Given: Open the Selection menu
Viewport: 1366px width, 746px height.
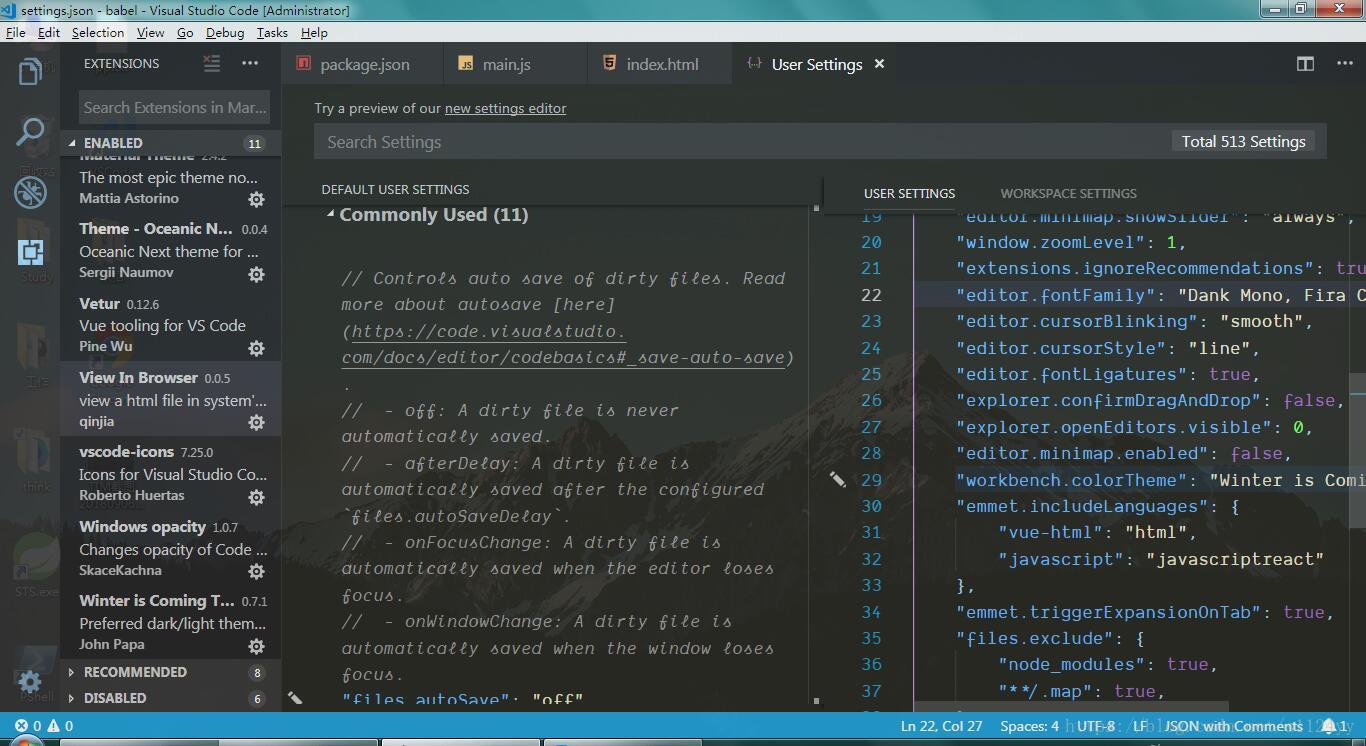Looking at the screenshot, I should (x=97, y=32).
